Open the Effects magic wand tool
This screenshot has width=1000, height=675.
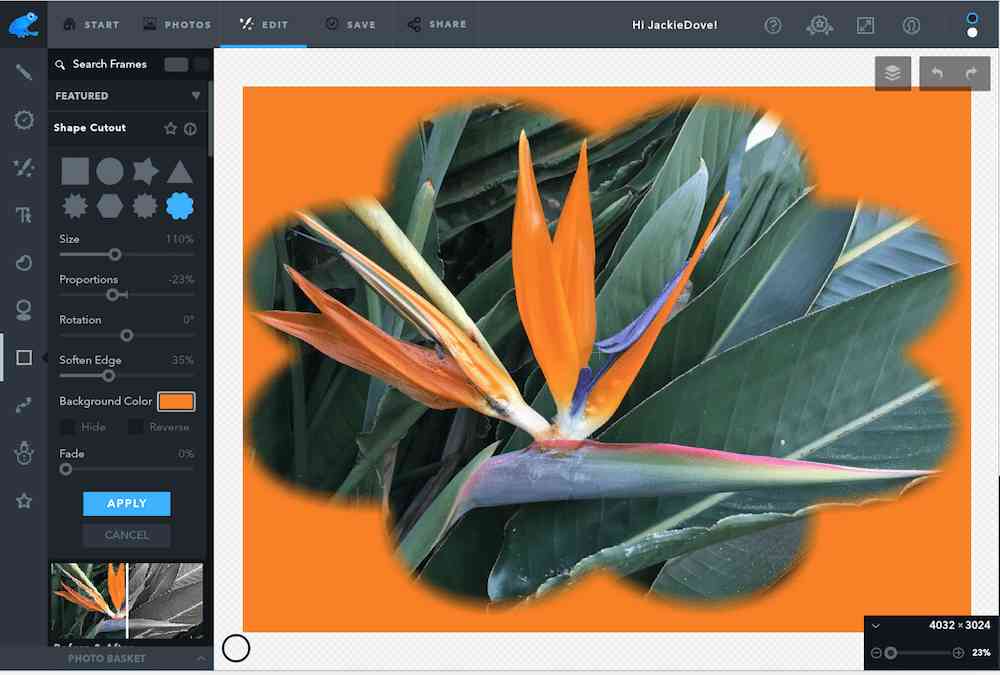(x=24, y=167)
